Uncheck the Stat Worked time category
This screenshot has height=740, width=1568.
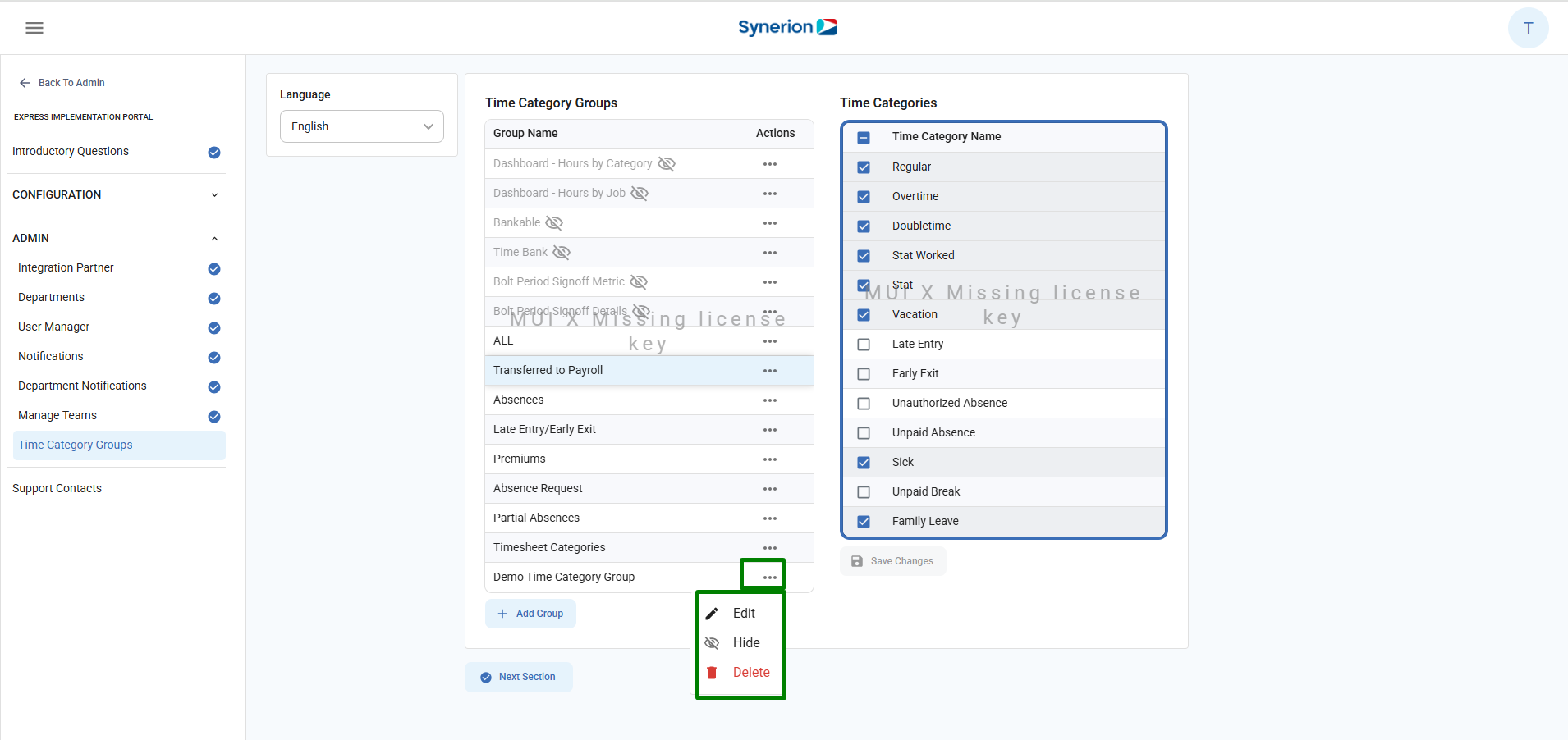click(x=864, y=256)
